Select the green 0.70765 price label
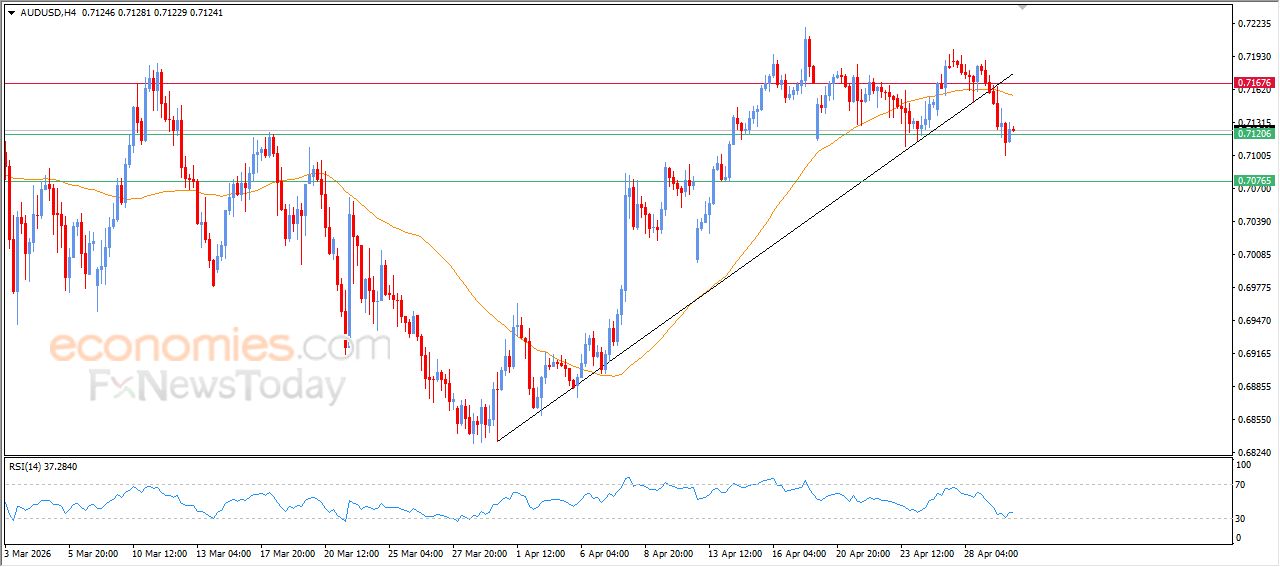Viewport: 1280px width, 567px height. 1253,181
